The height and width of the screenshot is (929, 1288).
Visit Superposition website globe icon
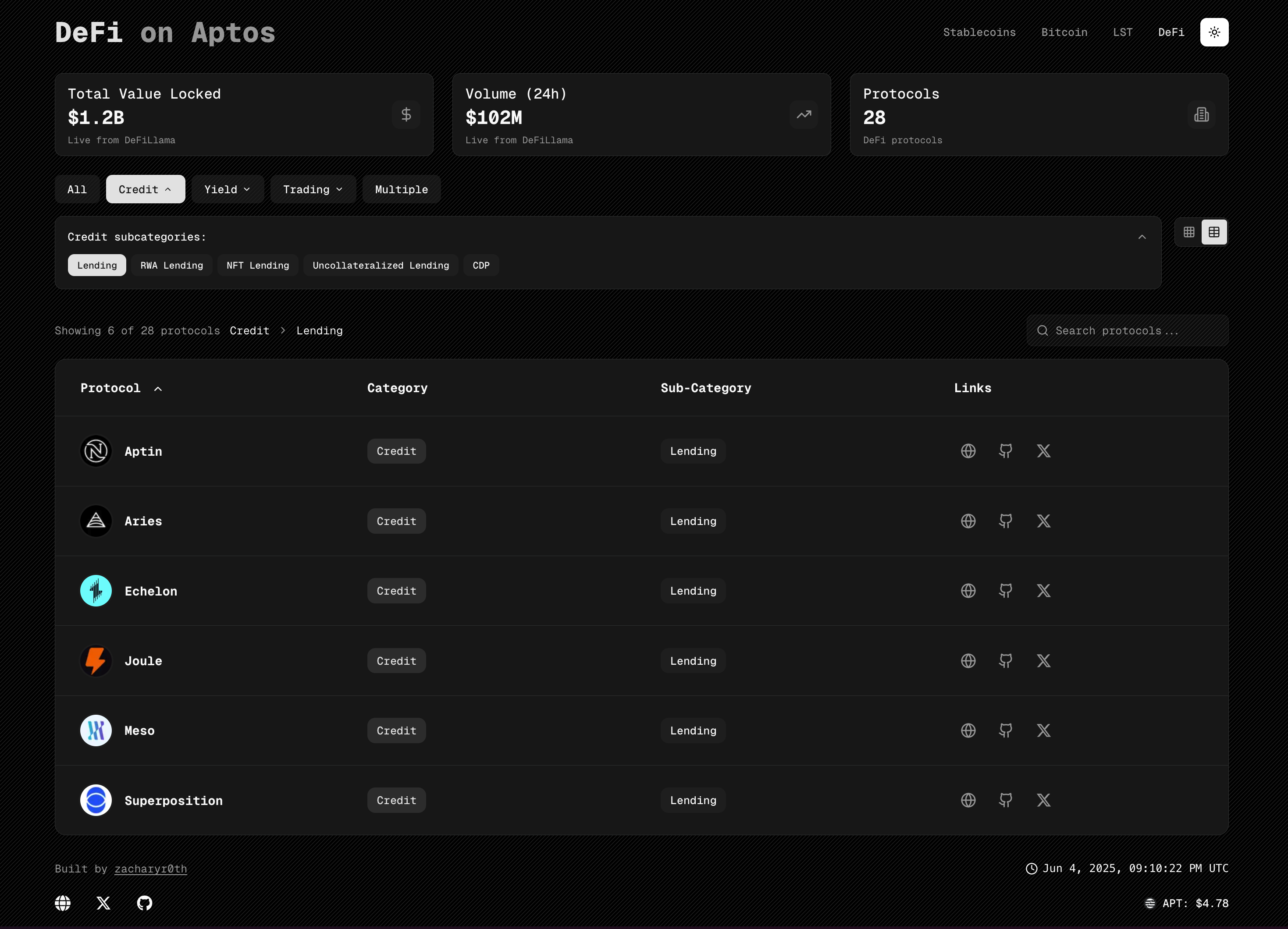[968, 800]
